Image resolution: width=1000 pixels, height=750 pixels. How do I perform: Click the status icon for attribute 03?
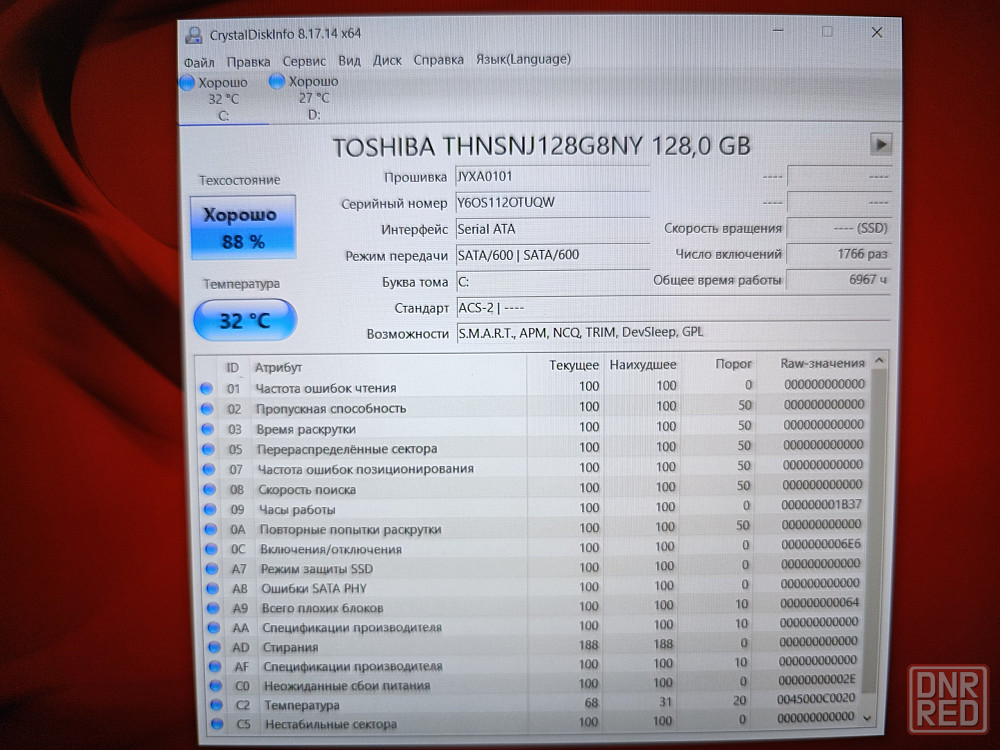[207, 429]
